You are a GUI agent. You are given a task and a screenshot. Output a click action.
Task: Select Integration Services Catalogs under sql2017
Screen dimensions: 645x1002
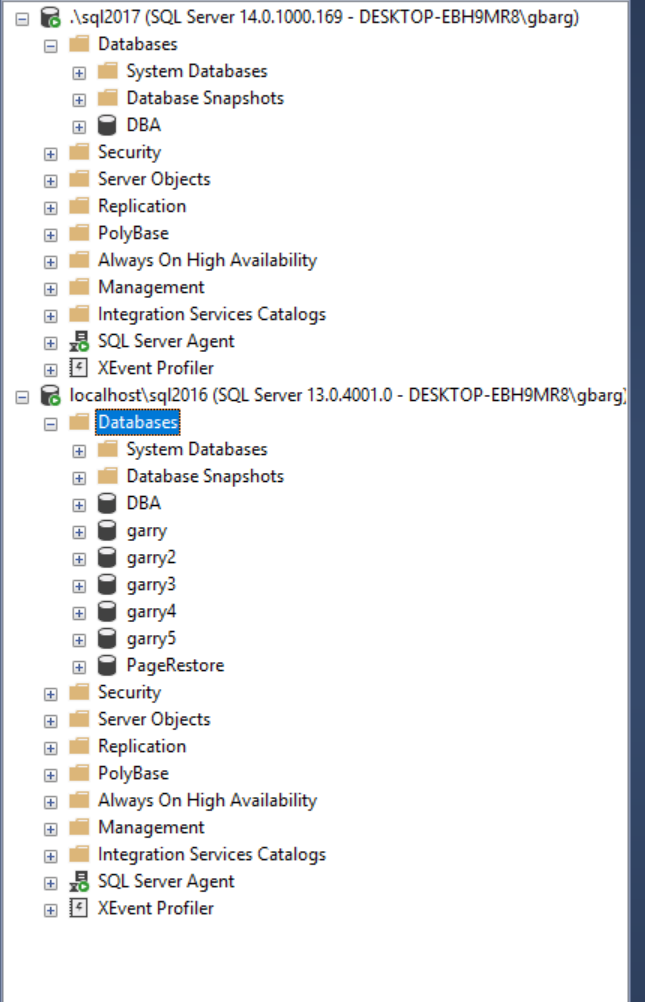click(x=212, y=314)
